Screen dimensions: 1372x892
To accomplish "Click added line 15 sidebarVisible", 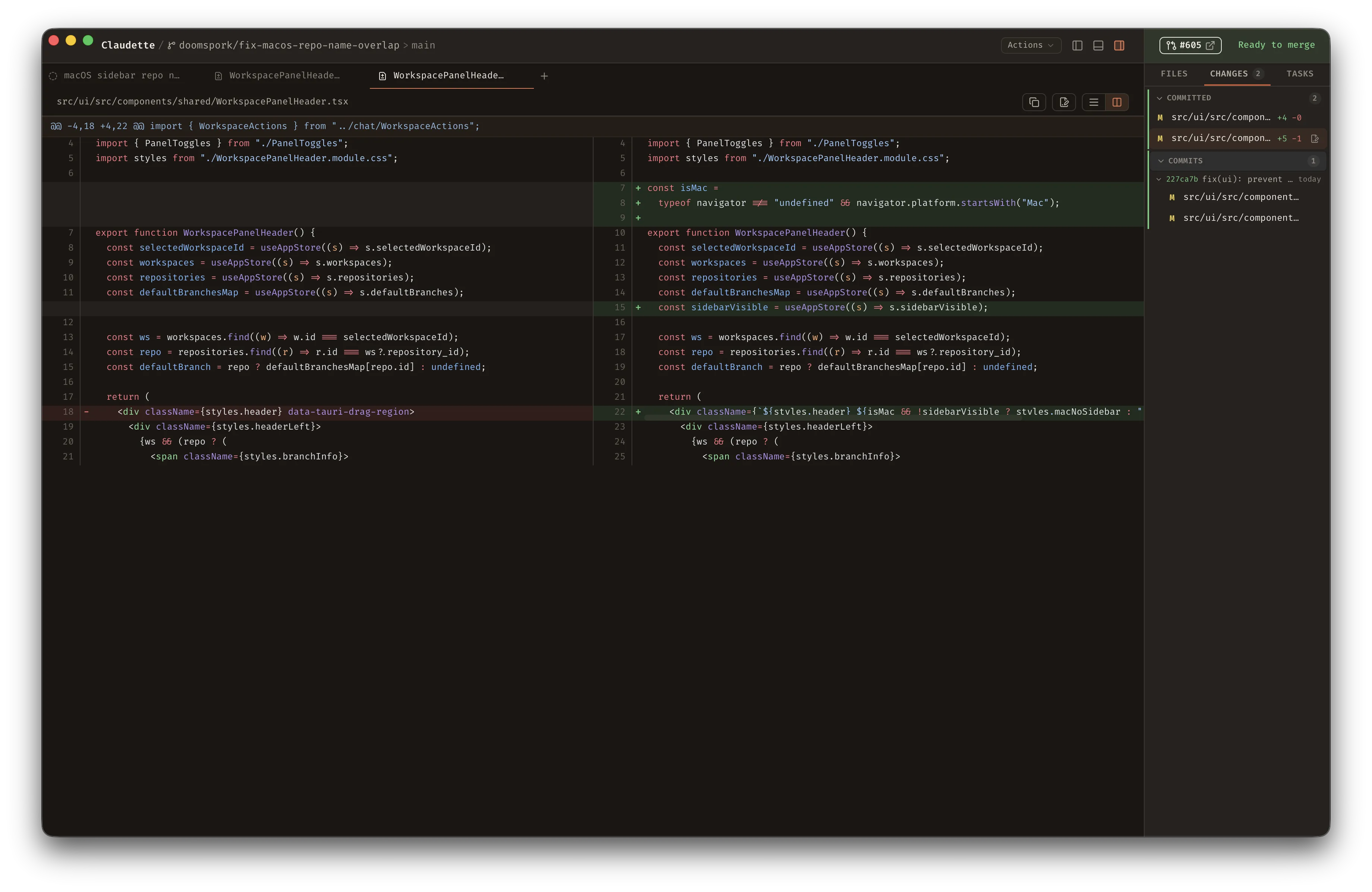I will [868, 307].
